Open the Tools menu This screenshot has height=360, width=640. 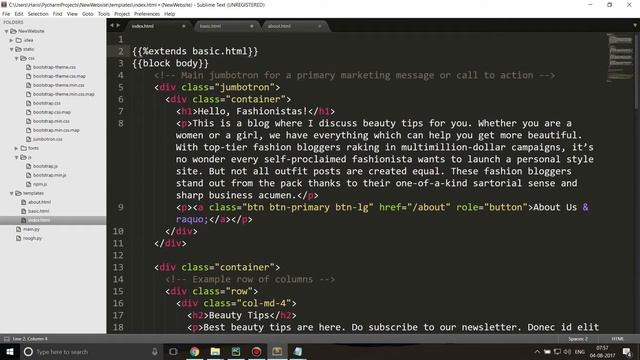(x=104, y=14)
